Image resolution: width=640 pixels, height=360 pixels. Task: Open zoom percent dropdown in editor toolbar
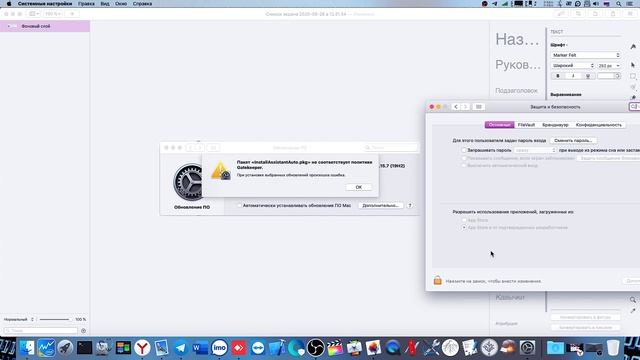(53, 14)
